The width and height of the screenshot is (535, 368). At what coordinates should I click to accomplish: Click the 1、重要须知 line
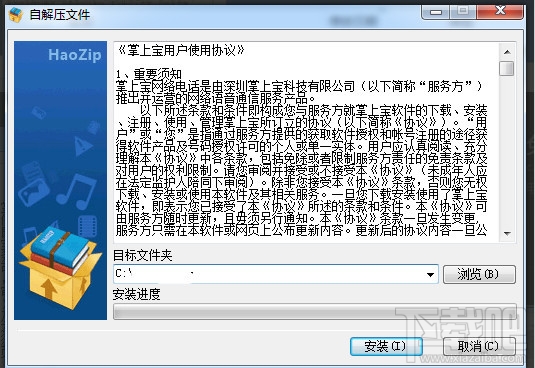click(x=149, y=74)
